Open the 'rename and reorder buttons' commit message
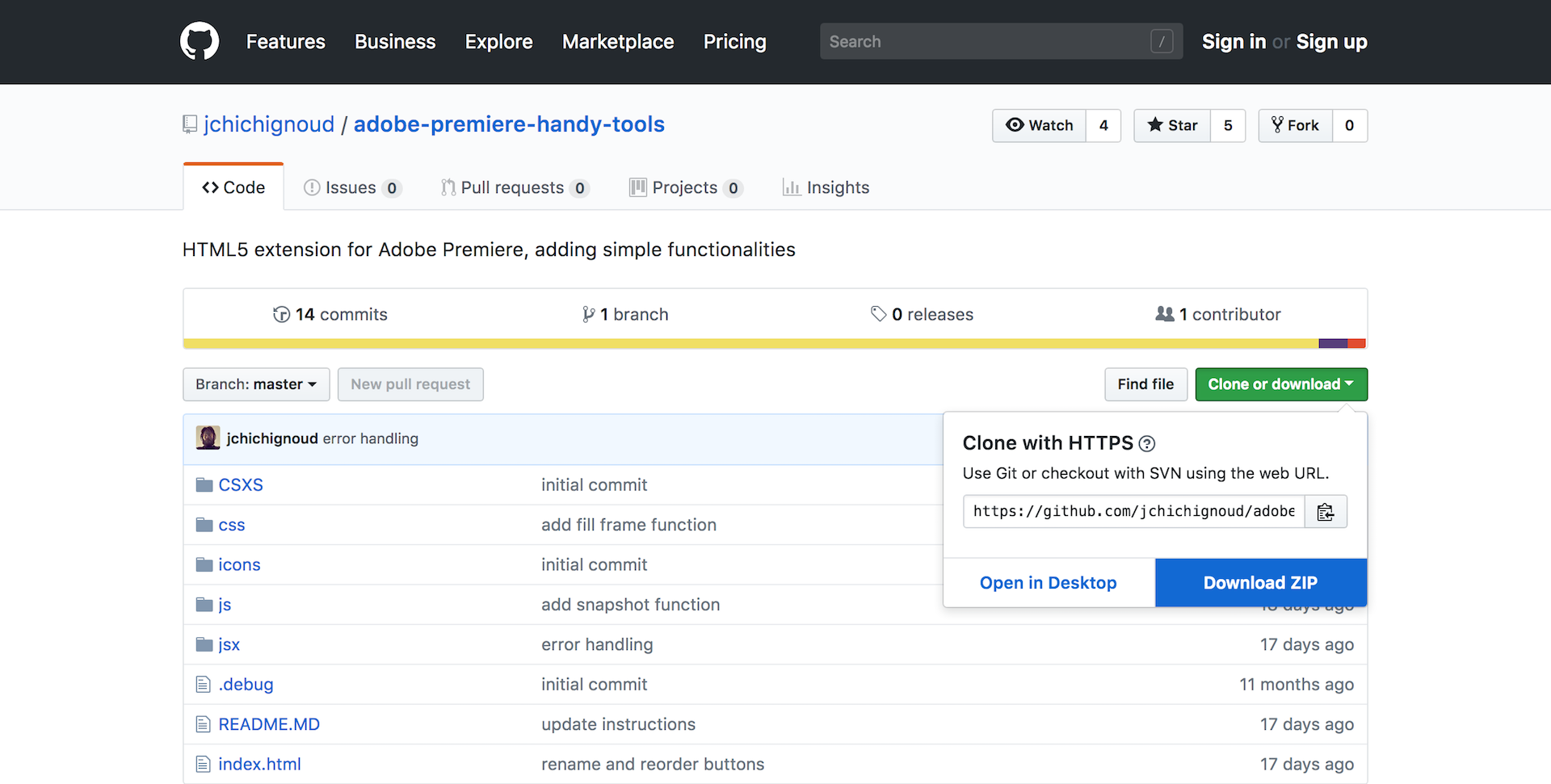 (653, 764)
